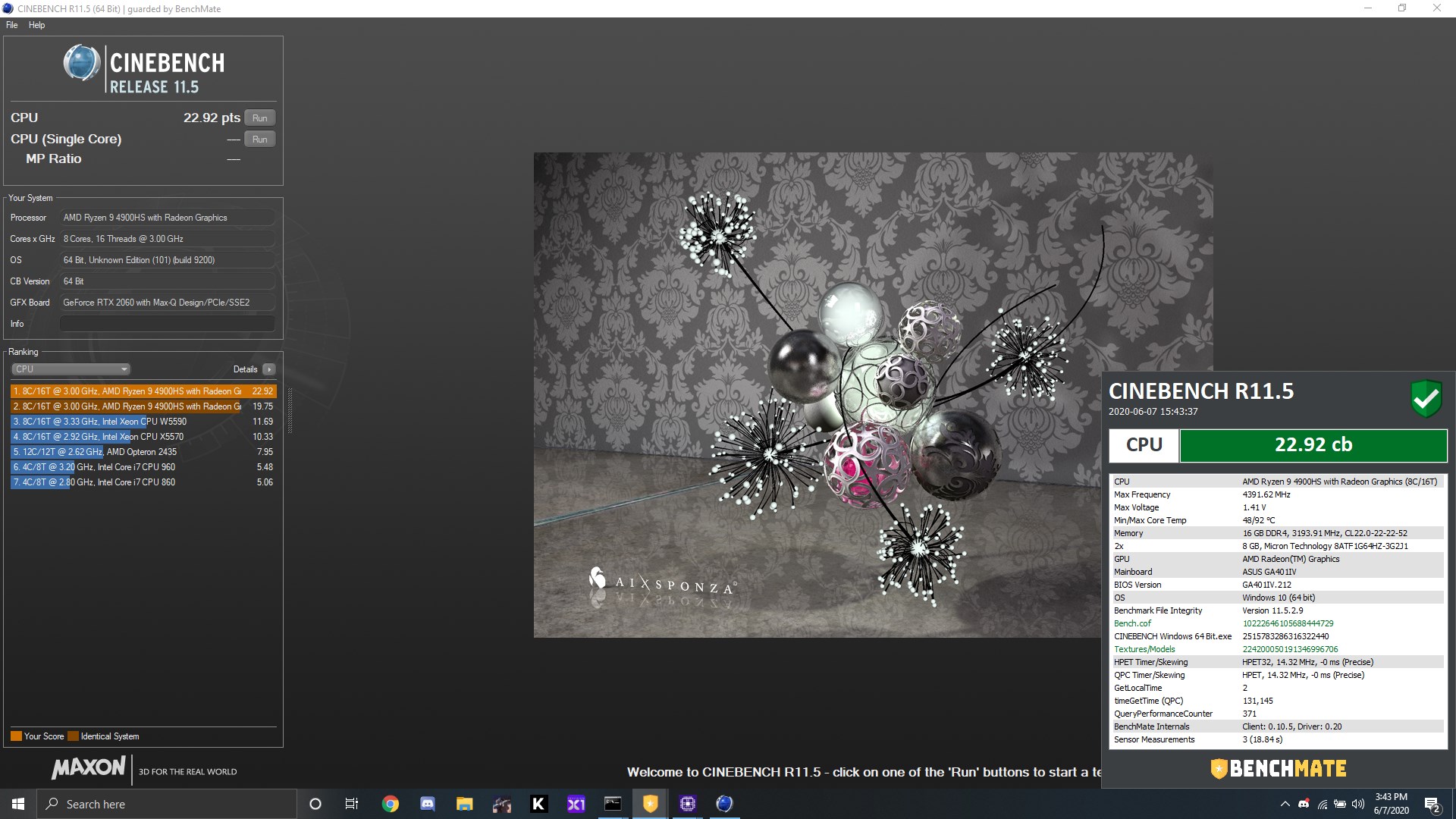Open File Explorer from the taskbar
1456x819 pixels.
pyautogui.click(x=464, y=804)
